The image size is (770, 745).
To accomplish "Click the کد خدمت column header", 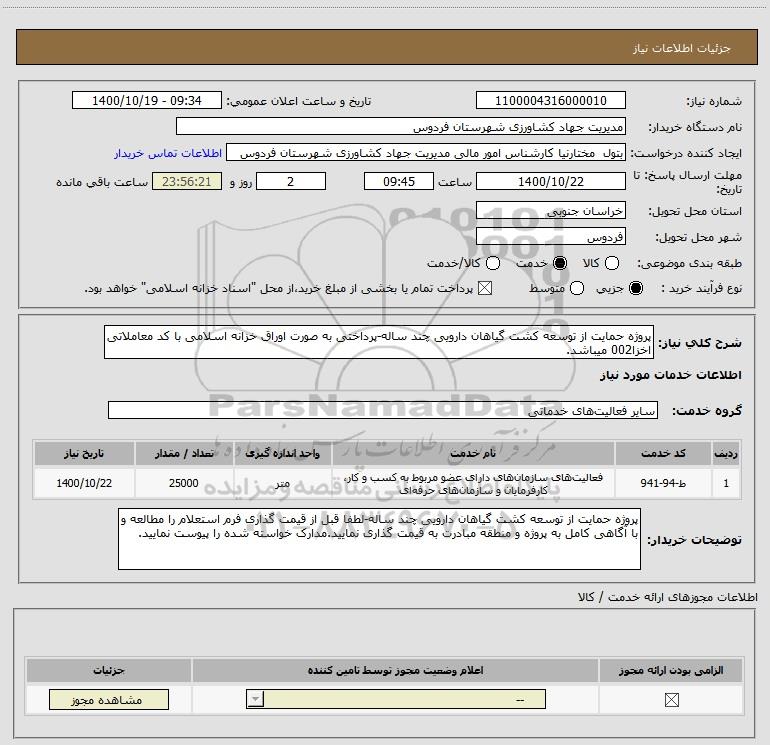I will pos(663,453).
